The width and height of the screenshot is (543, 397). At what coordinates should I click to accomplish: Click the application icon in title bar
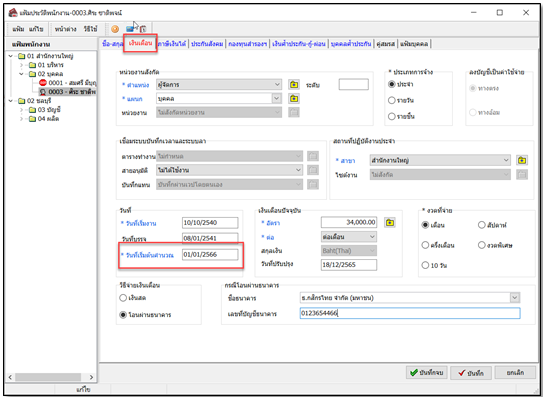click(x=13, y=12)
